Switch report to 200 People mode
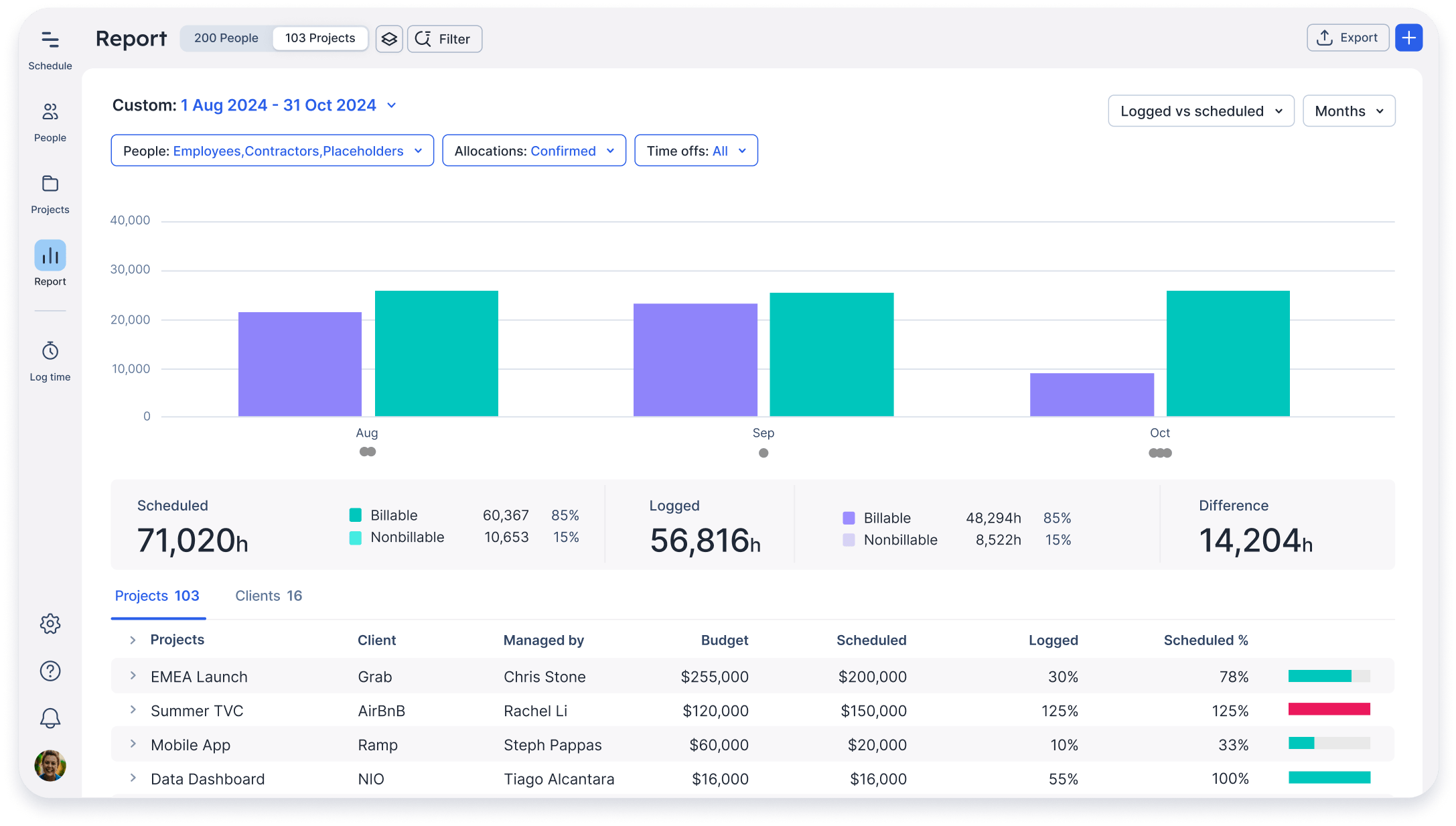 coord(226,38)
